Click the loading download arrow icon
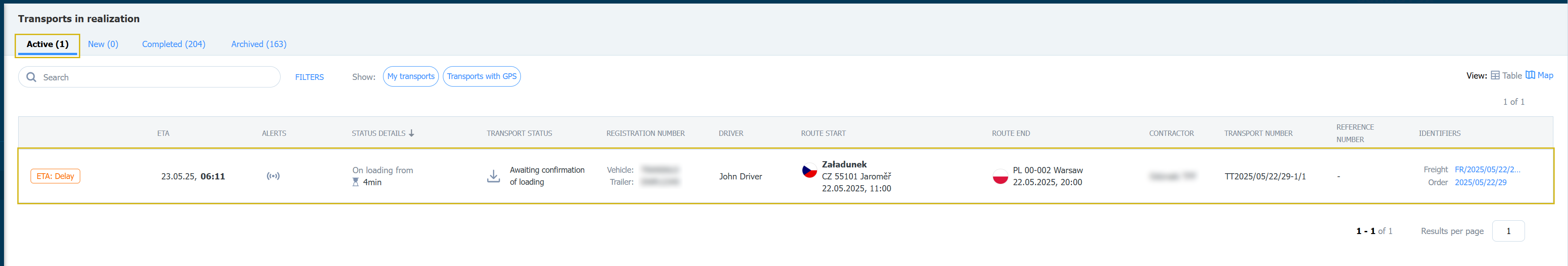The width and height of the screenshot is (1568, 266). point(494,176)
